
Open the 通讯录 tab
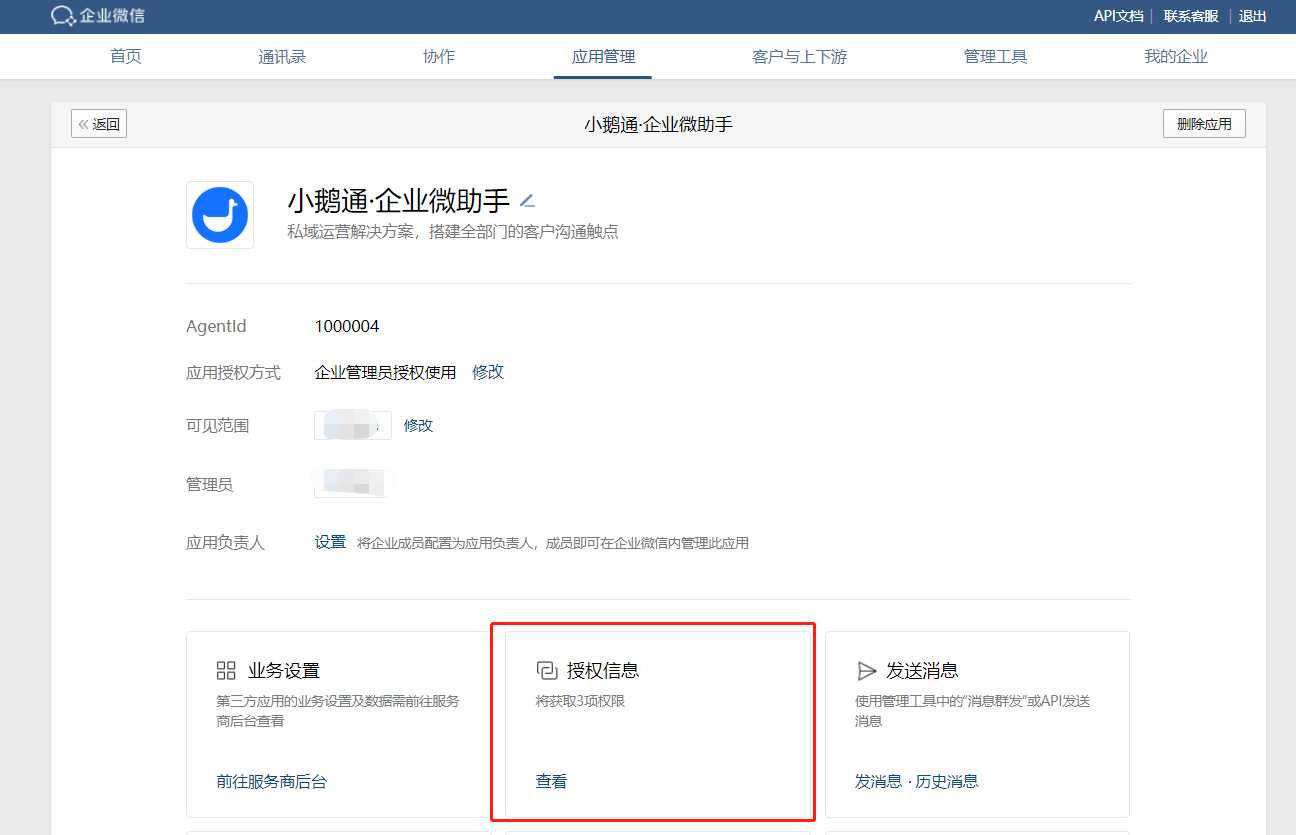[282, 57]
